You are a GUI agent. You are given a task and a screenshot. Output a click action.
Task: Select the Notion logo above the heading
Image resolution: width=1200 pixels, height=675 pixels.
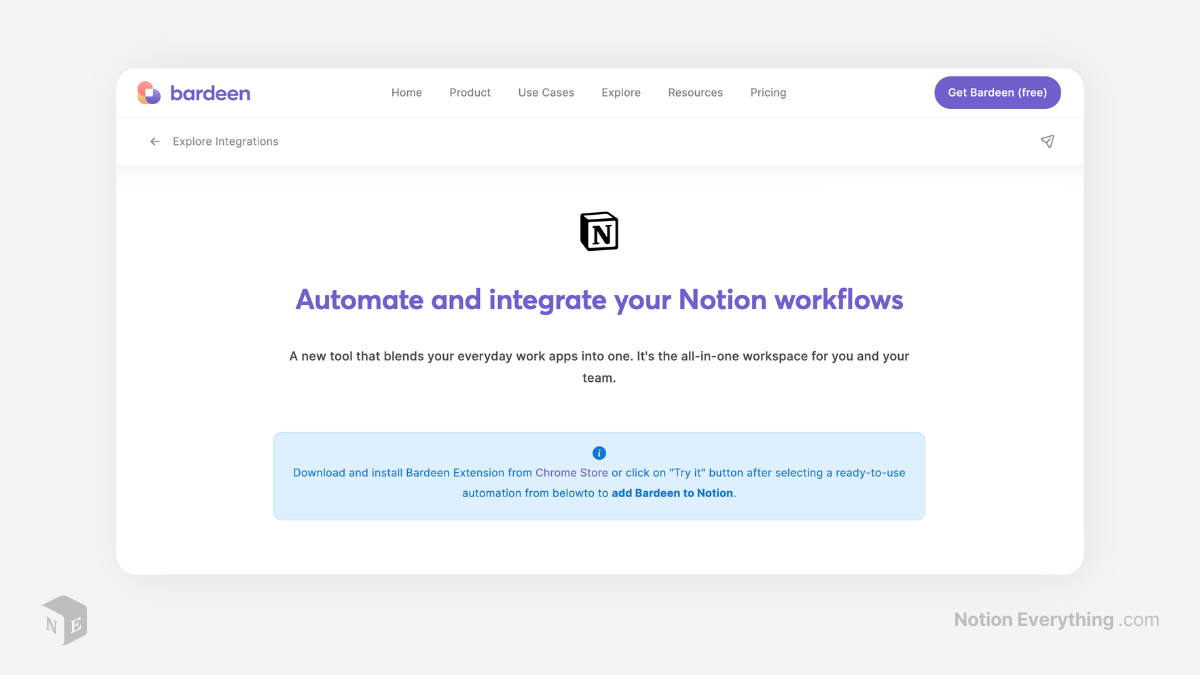click(599, 230)
